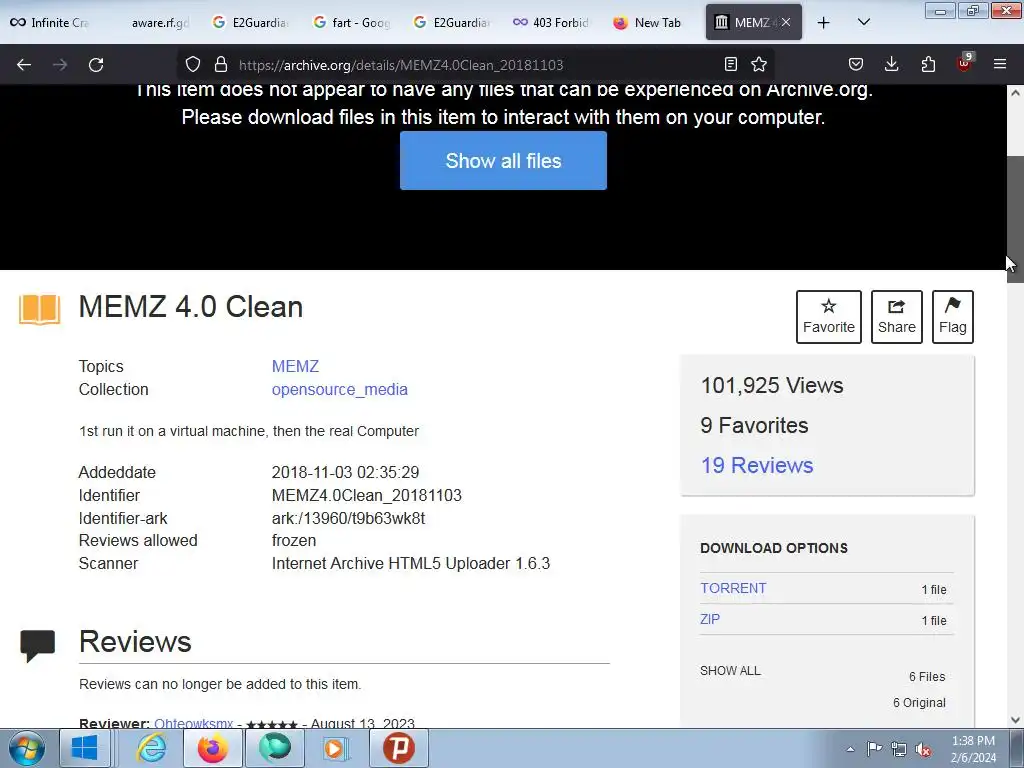Click the MEMZ 4.0 Clean title

point(191,307)
